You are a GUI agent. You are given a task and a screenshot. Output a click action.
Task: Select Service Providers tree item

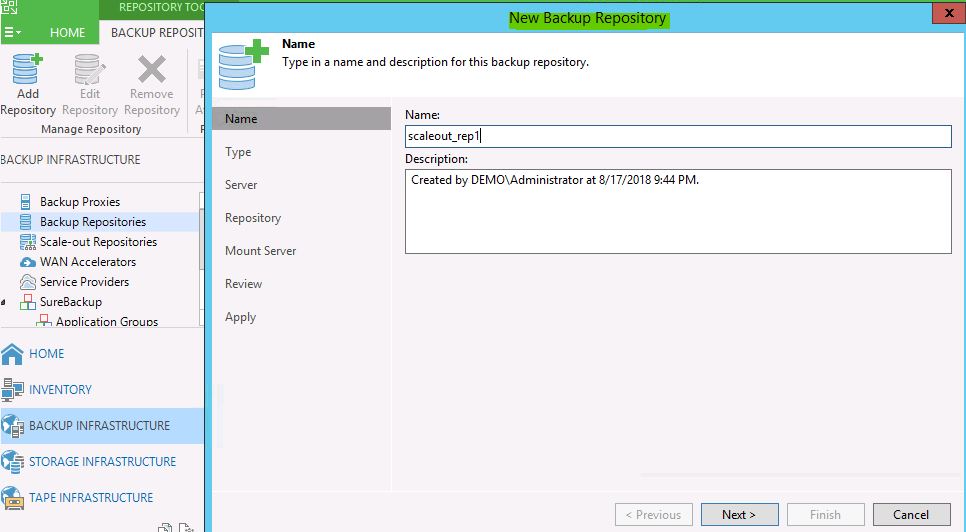(x=84, y=282)
